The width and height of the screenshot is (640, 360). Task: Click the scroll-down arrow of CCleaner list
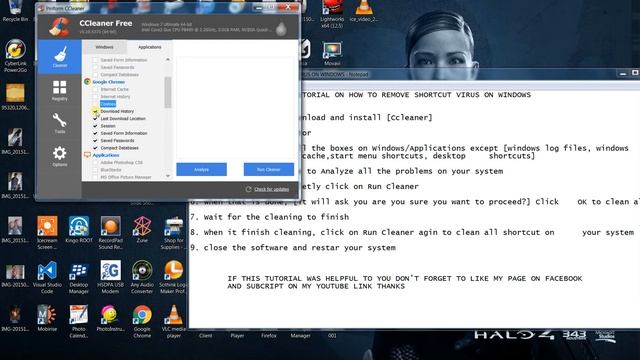pyautogui.click(x=168, y=176)
